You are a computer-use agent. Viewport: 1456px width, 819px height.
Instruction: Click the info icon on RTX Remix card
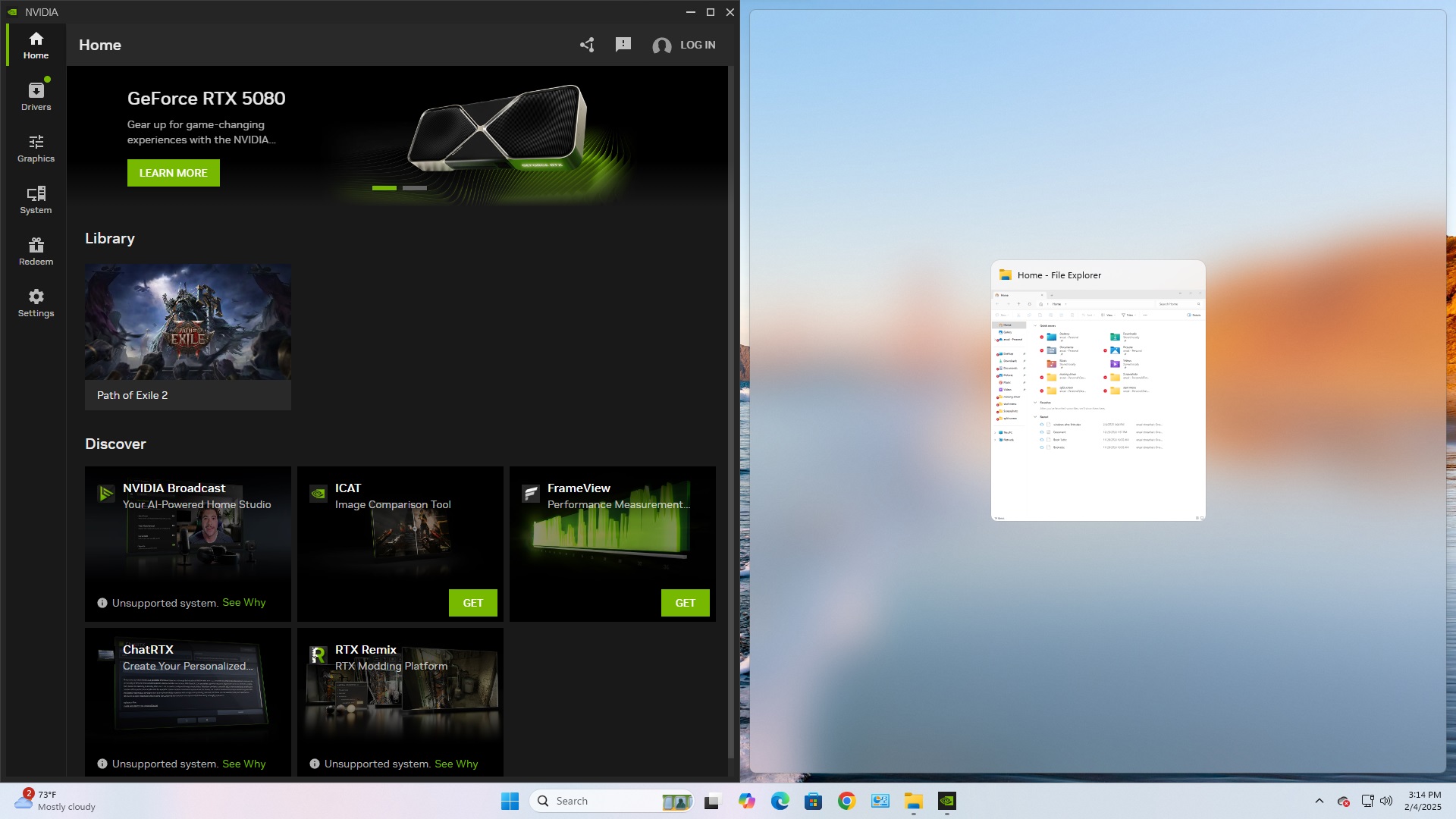(315, 764)
